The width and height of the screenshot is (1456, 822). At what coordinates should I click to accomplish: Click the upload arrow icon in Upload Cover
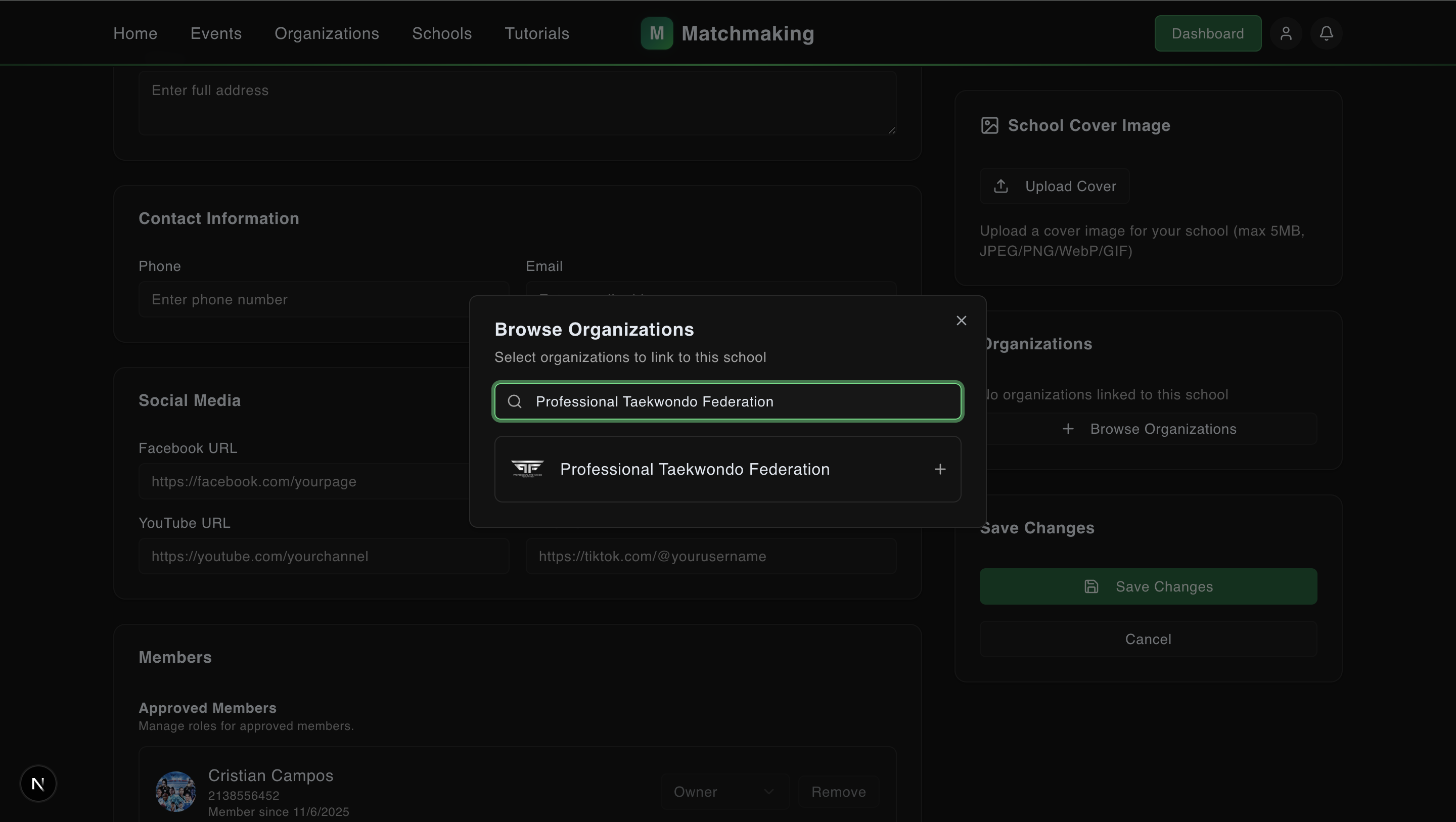1001,186
